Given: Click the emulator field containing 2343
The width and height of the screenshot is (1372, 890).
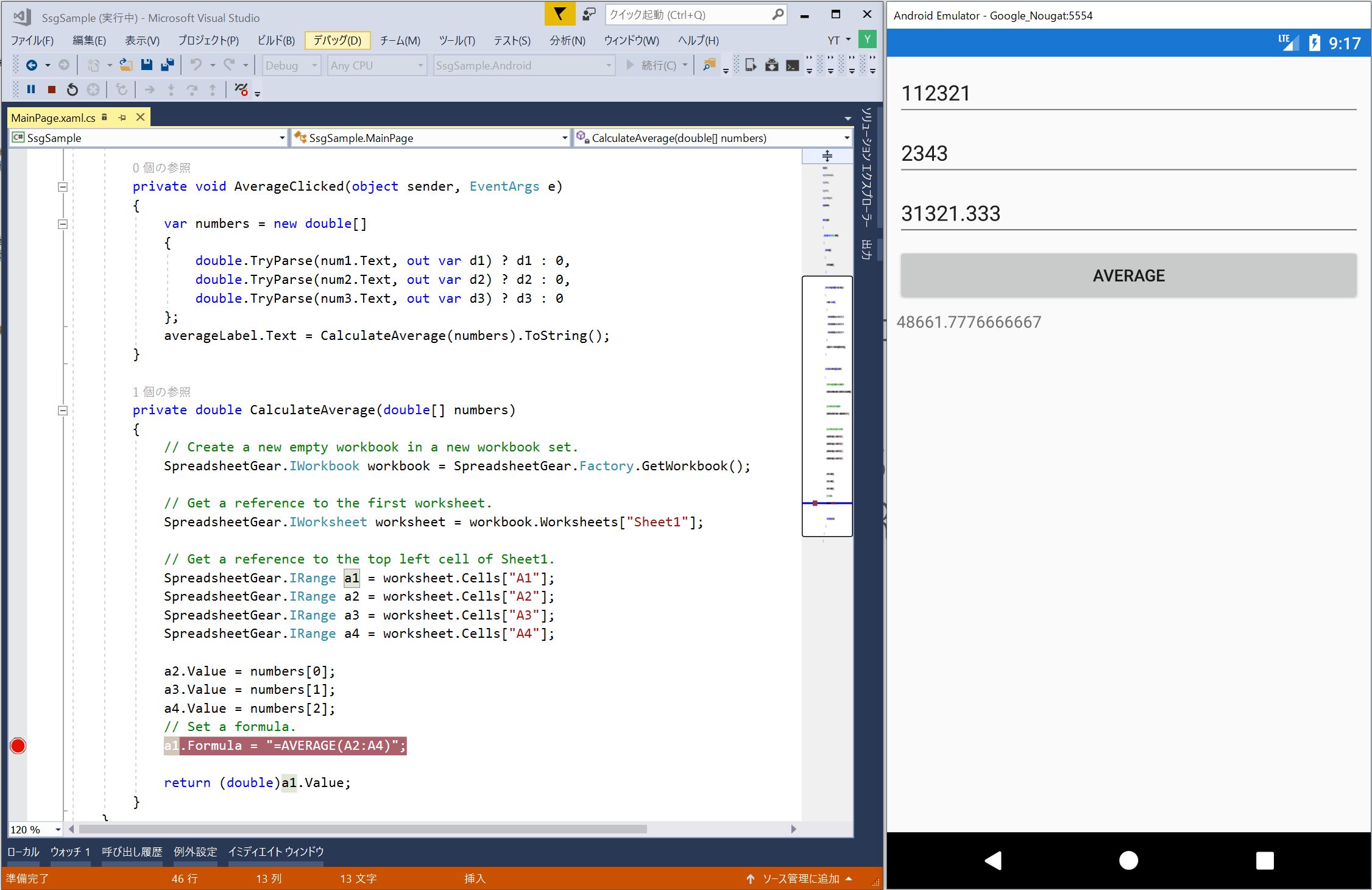Looking at the screenshot, I should [1128, 154].
